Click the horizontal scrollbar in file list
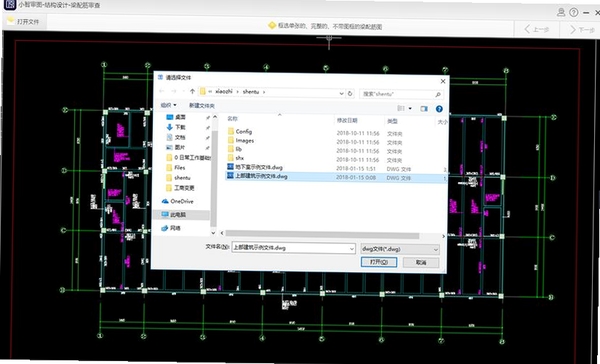 (322, 235)
